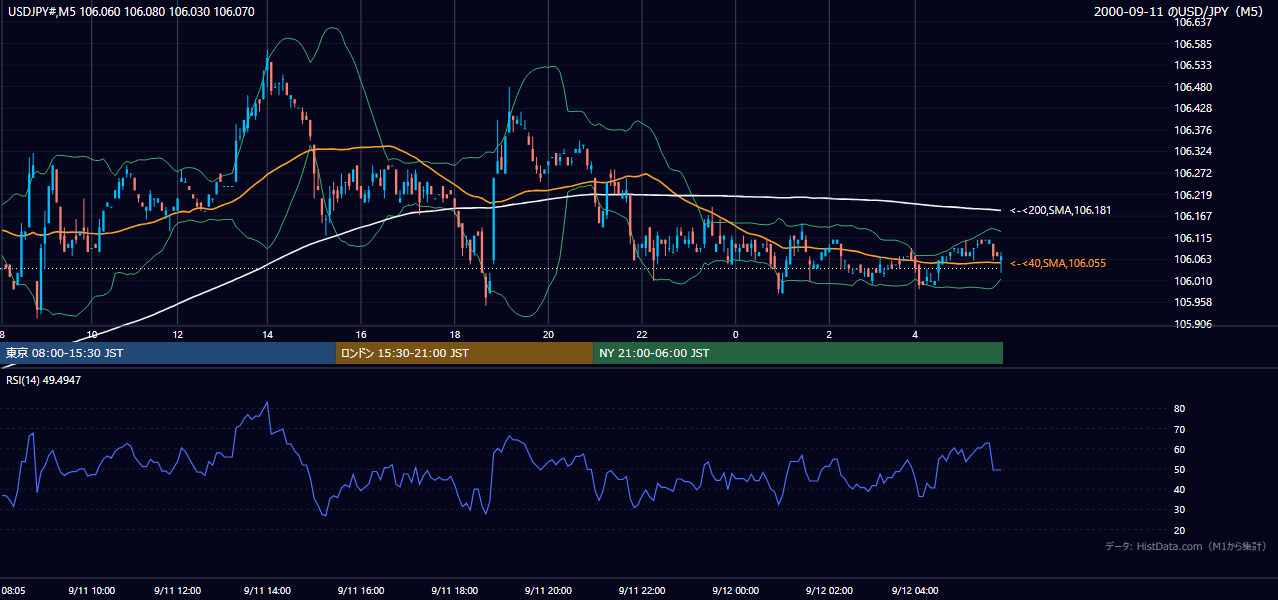Click the 106.063 price axis label
1278x600 pixels.
1192,260
